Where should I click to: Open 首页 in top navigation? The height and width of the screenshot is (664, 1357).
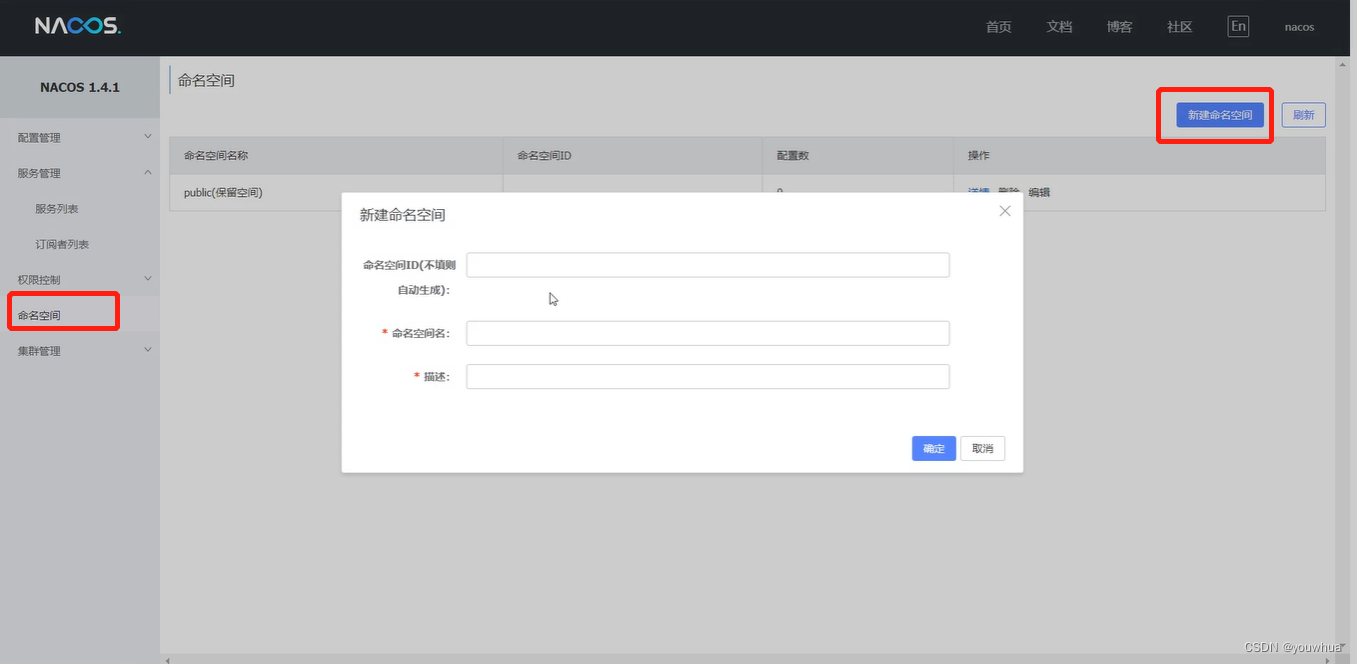coord(999,27)
